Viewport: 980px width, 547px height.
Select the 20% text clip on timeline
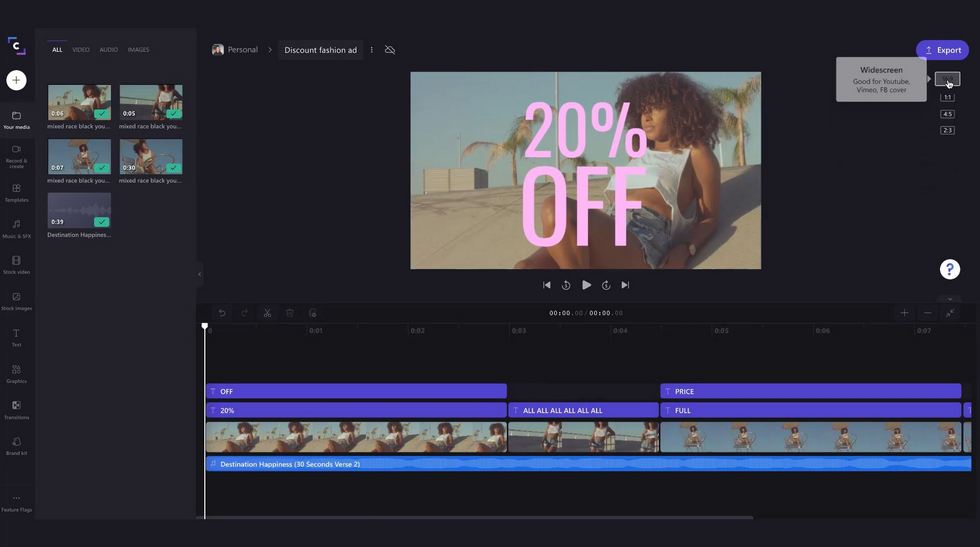pyautogui.click(x=356, y=411)
